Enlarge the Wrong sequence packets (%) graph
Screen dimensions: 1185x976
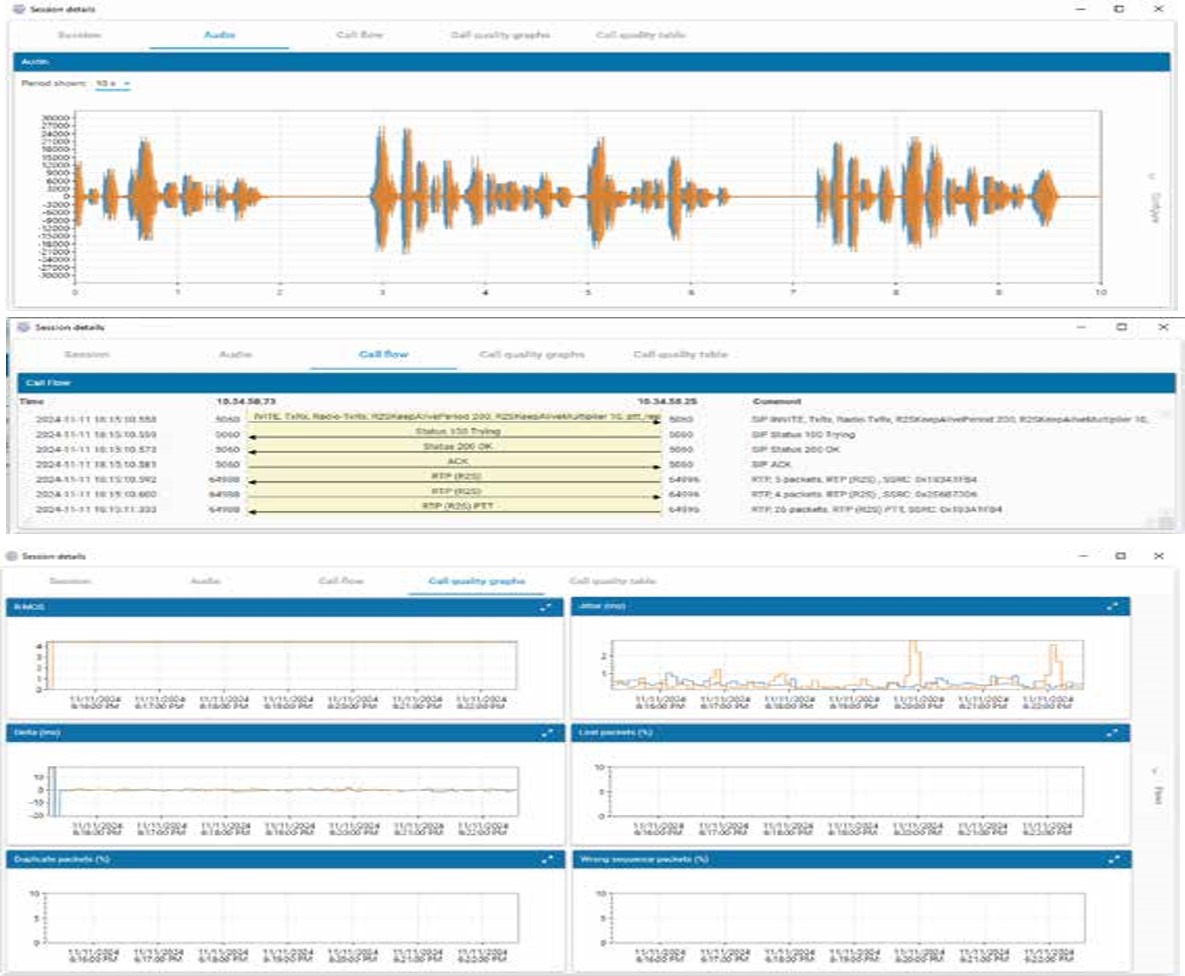point(1113,859)
